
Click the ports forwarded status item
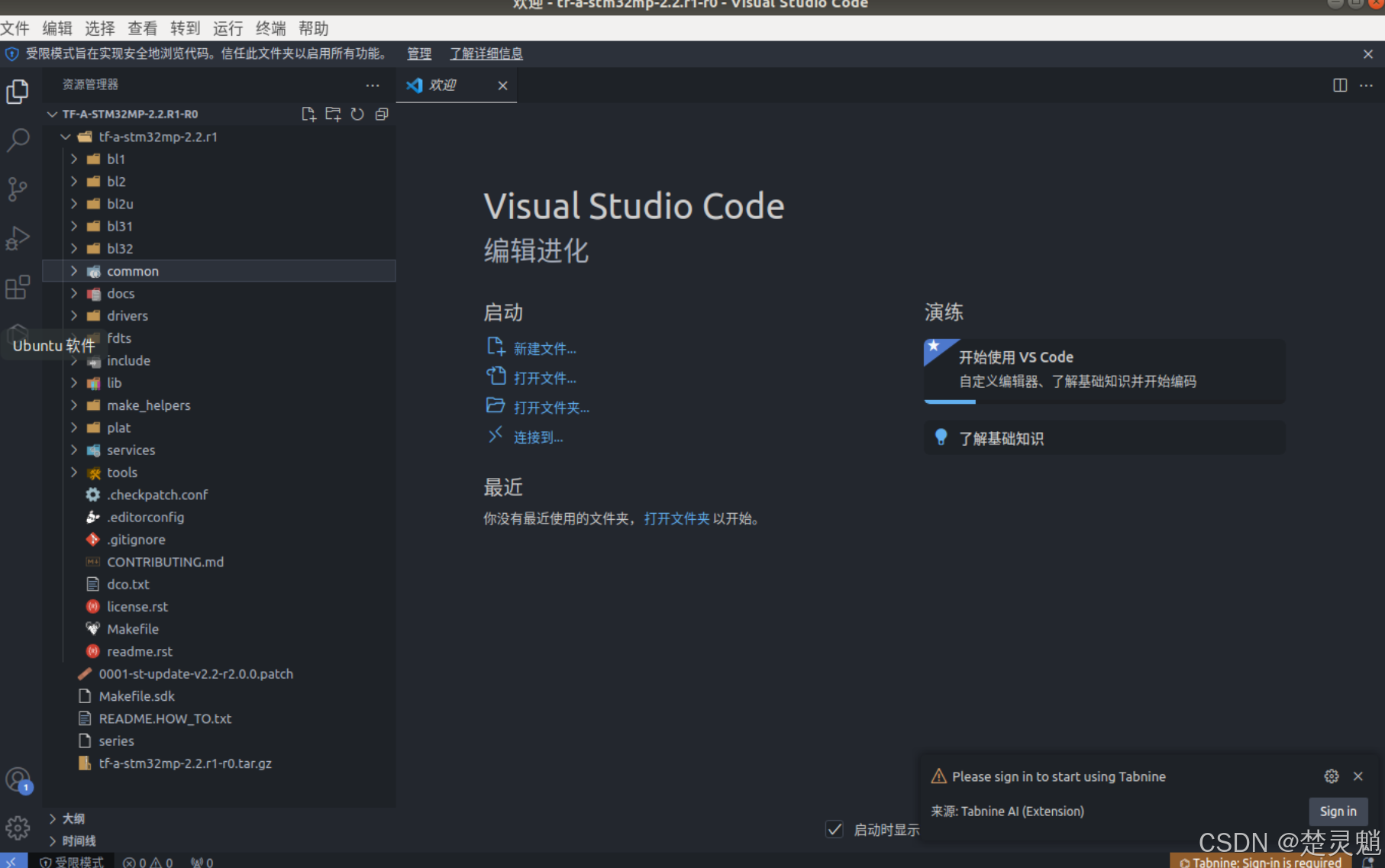tap(202, 862)
